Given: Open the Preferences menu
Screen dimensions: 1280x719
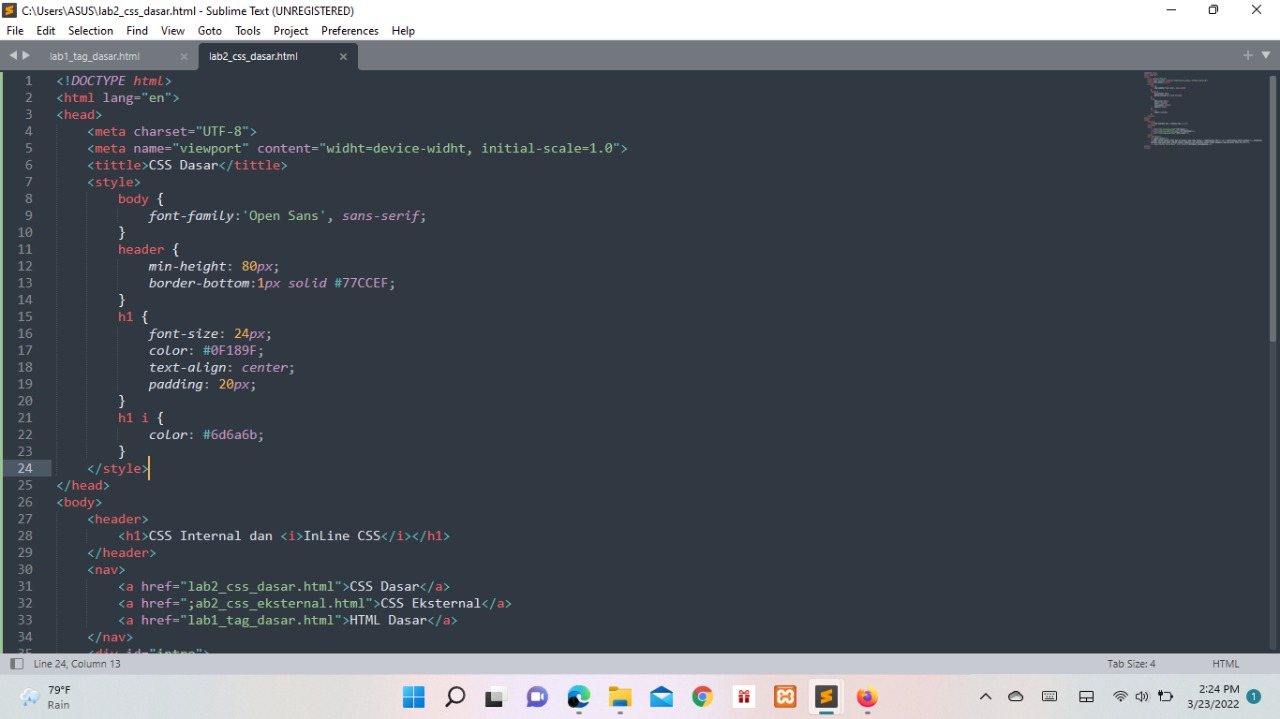Looking at the screenshot, I should [x=349, y=30].
